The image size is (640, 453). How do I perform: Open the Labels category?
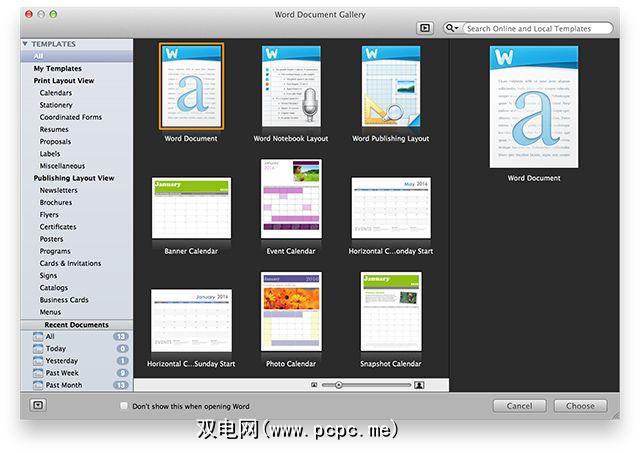(50, 154)
